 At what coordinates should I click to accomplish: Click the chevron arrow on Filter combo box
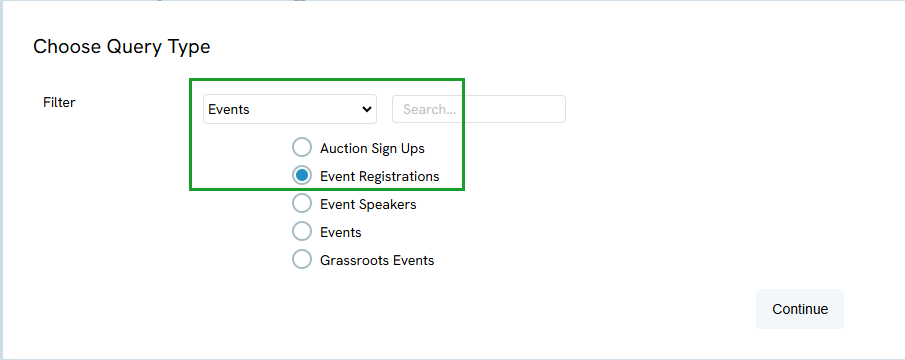(x=367, y=109)
